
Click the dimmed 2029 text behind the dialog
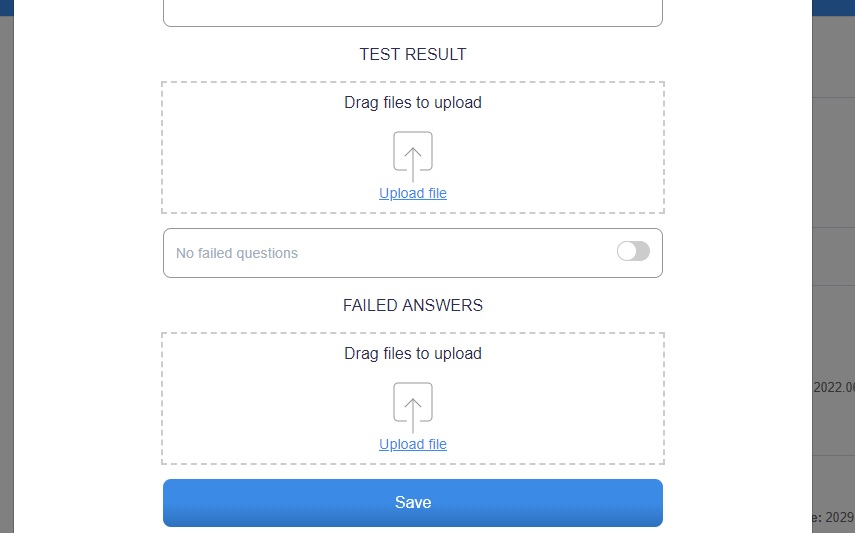coord(834,517)
